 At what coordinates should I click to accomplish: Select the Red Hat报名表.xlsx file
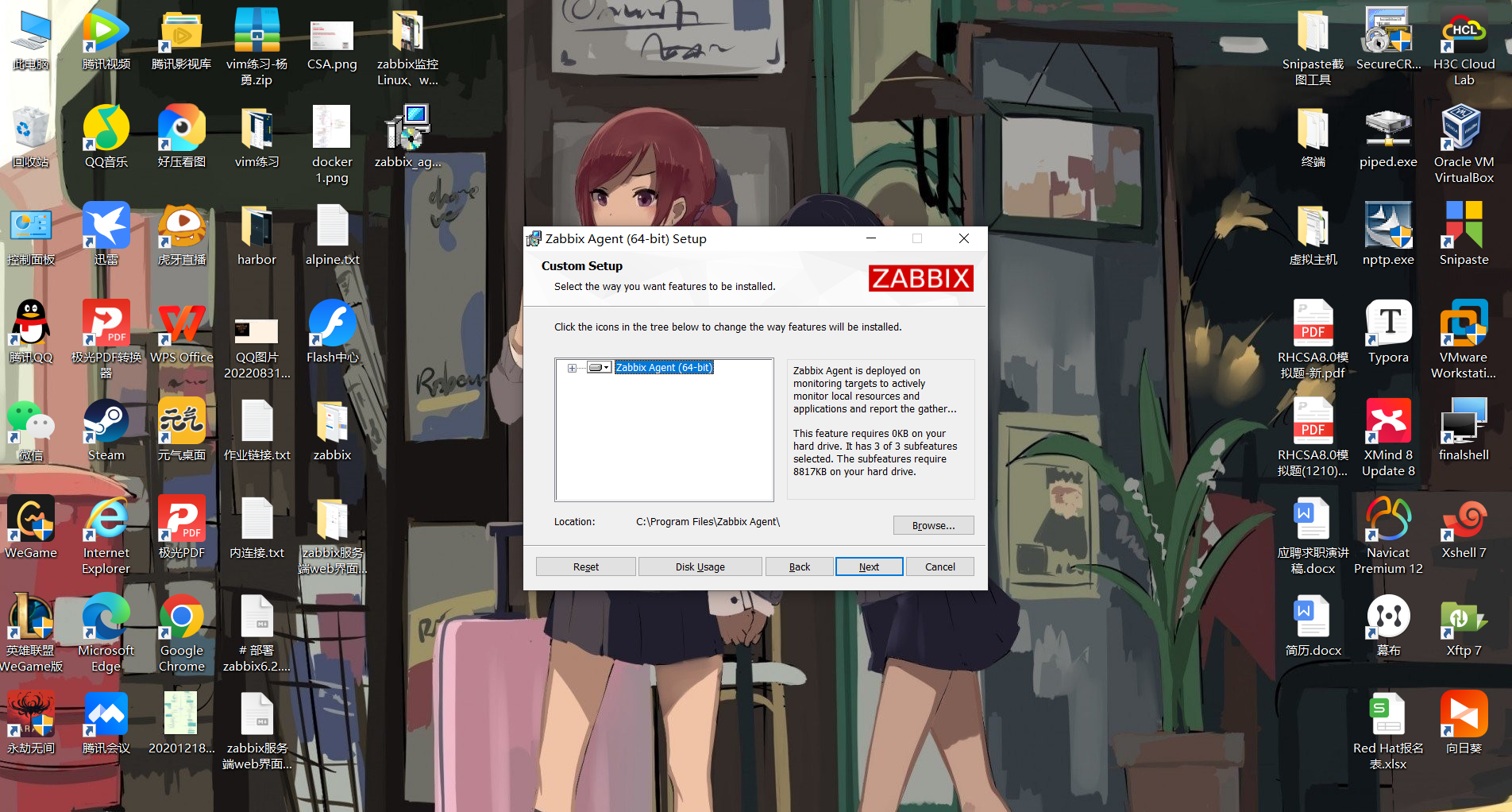[x=1388, y=731]
